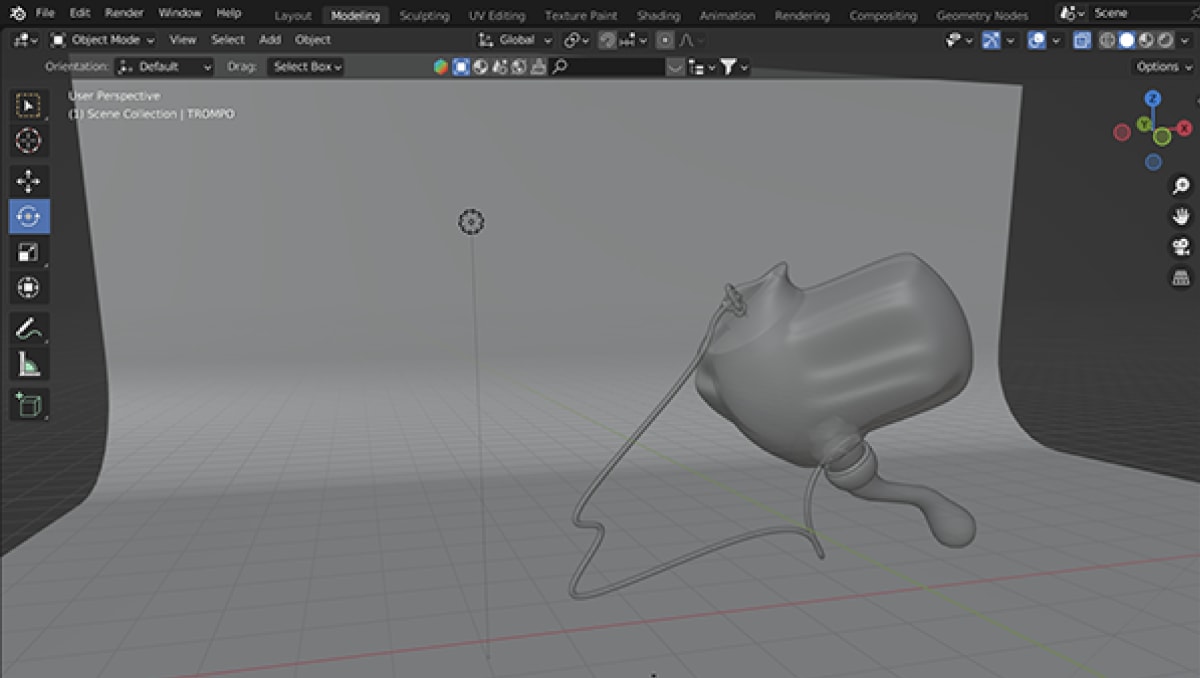The width and height of the screenshot is (1200, 678).
Task: Click the zoom magnifier viewport icon
Action: click(x=1182, y=186)
